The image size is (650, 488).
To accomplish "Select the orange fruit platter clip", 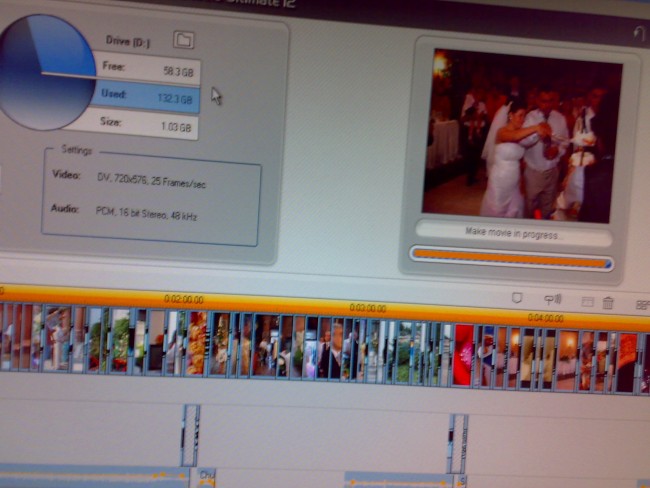I will pos(197,343).
